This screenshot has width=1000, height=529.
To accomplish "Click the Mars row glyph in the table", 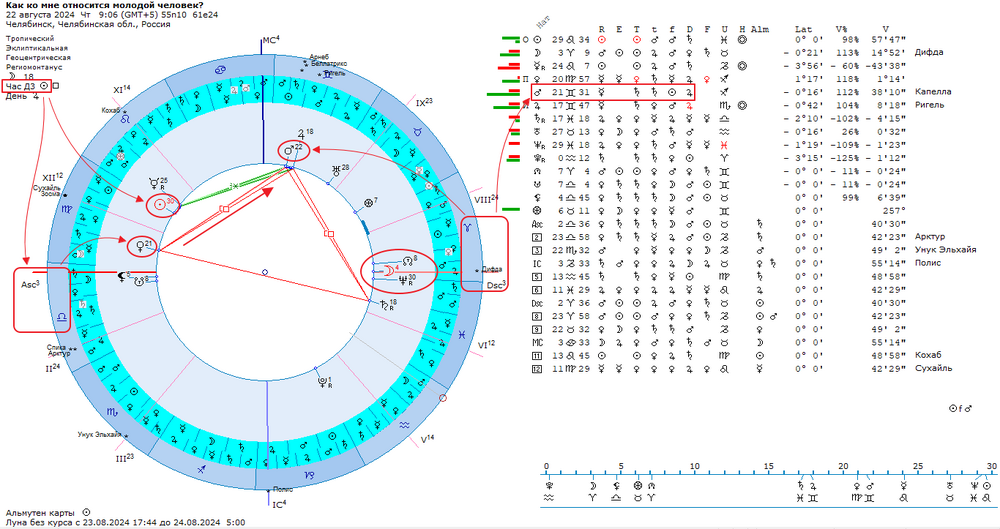I will coord(538,93).
